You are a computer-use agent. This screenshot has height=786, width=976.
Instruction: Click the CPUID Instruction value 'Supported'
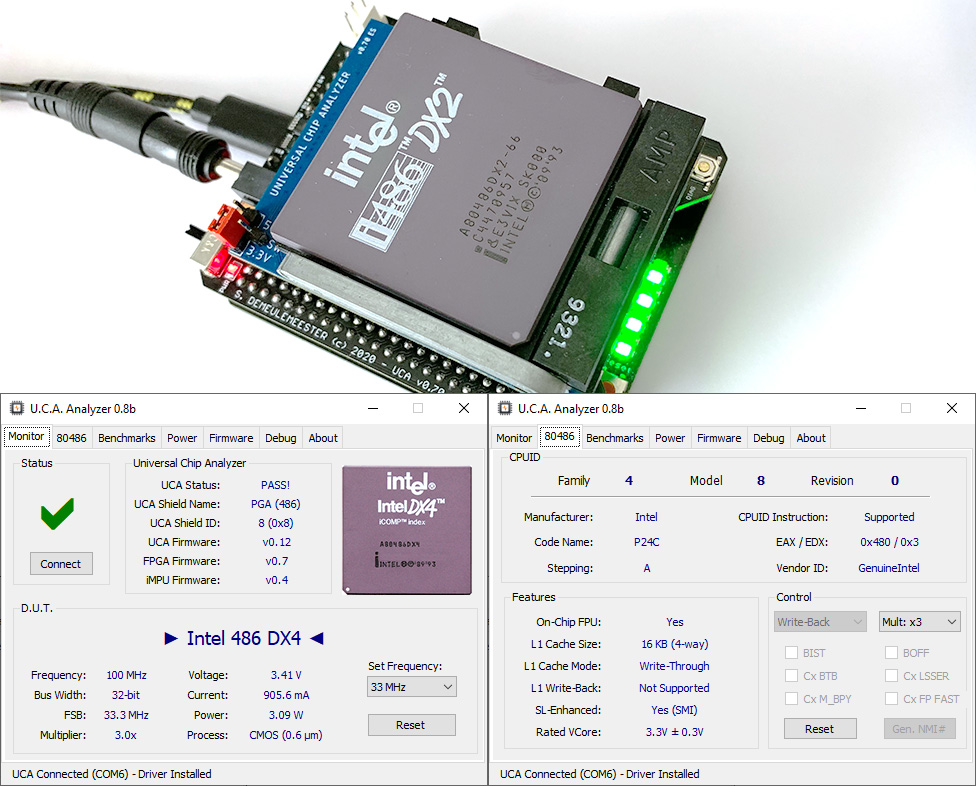coord(889,517)
